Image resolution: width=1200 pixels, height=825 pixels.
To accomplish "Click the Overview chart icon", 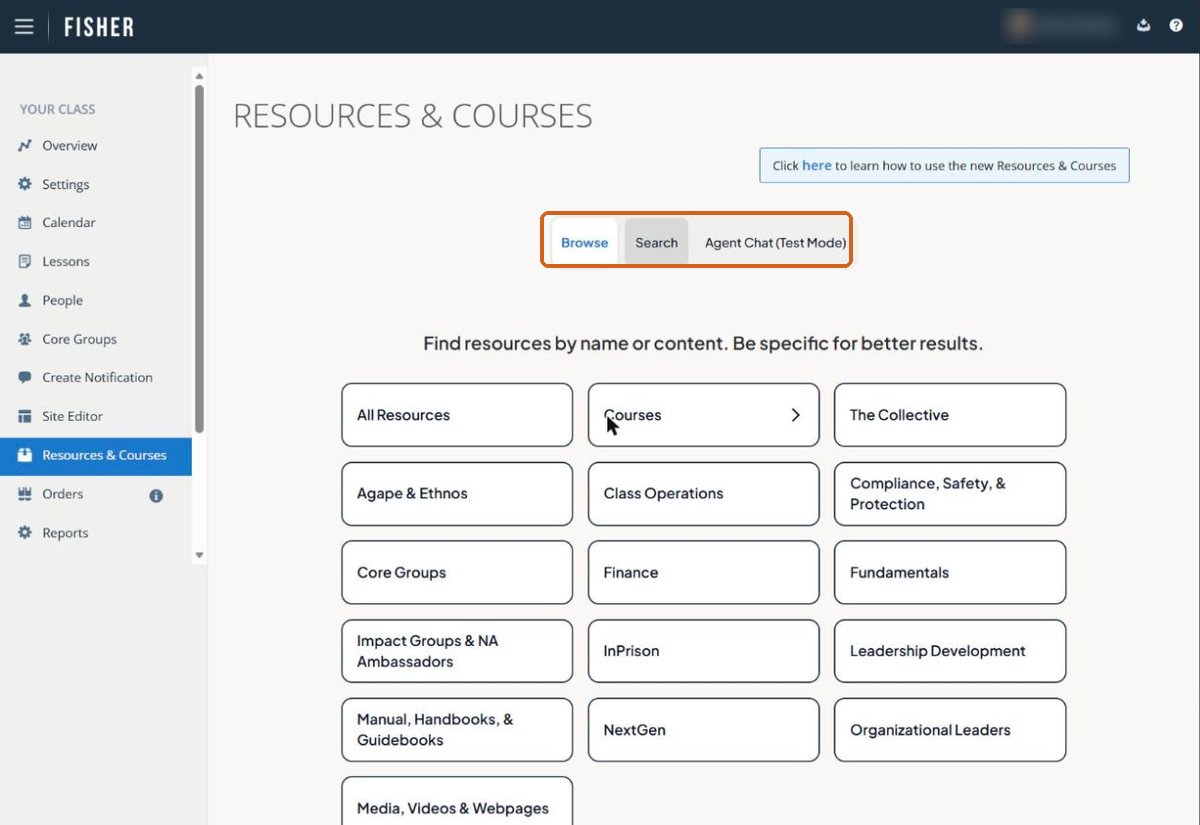I will click(25, 146).
